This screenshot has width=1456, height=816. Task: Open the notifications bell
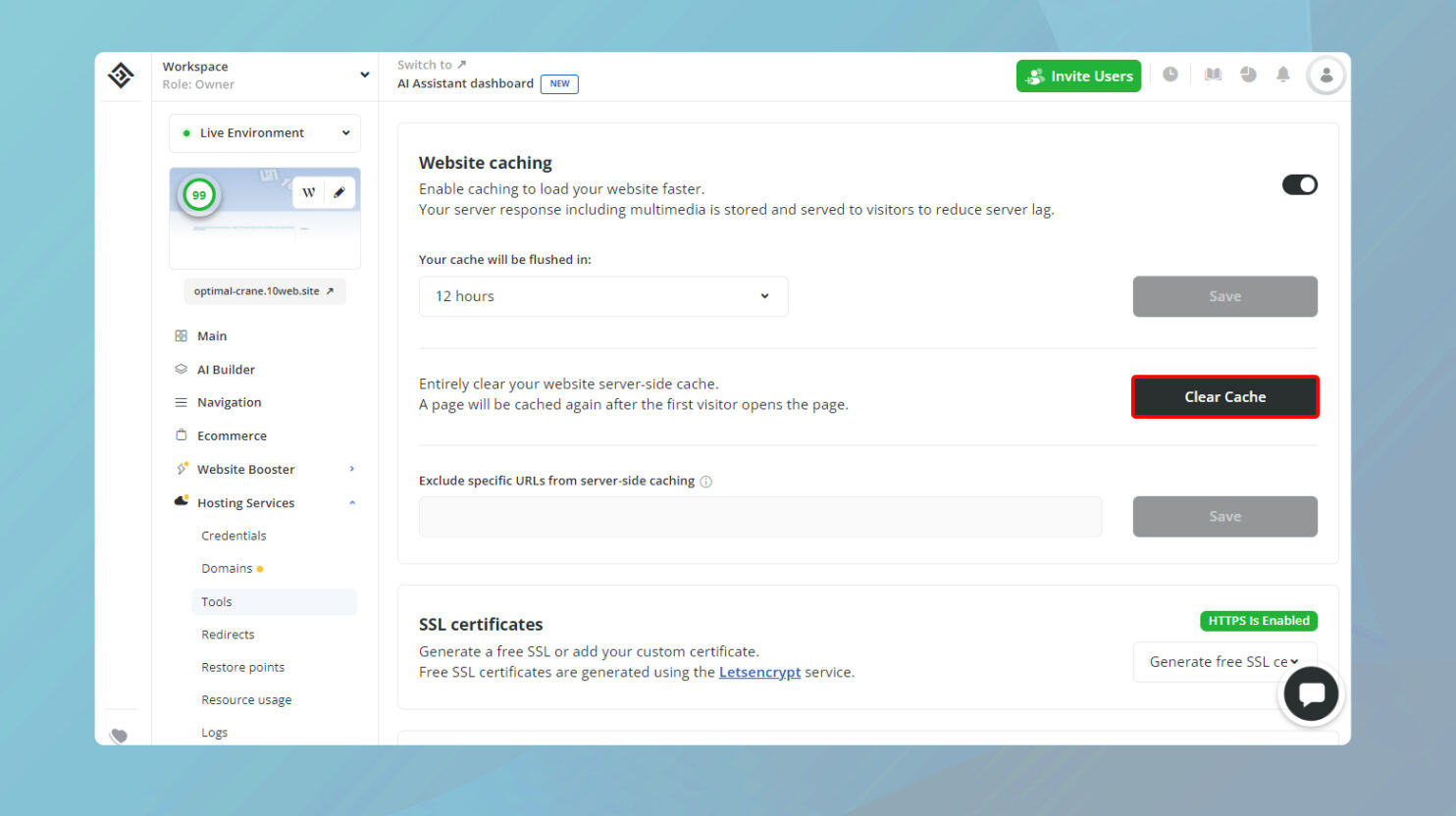[x=1282, y=75]
